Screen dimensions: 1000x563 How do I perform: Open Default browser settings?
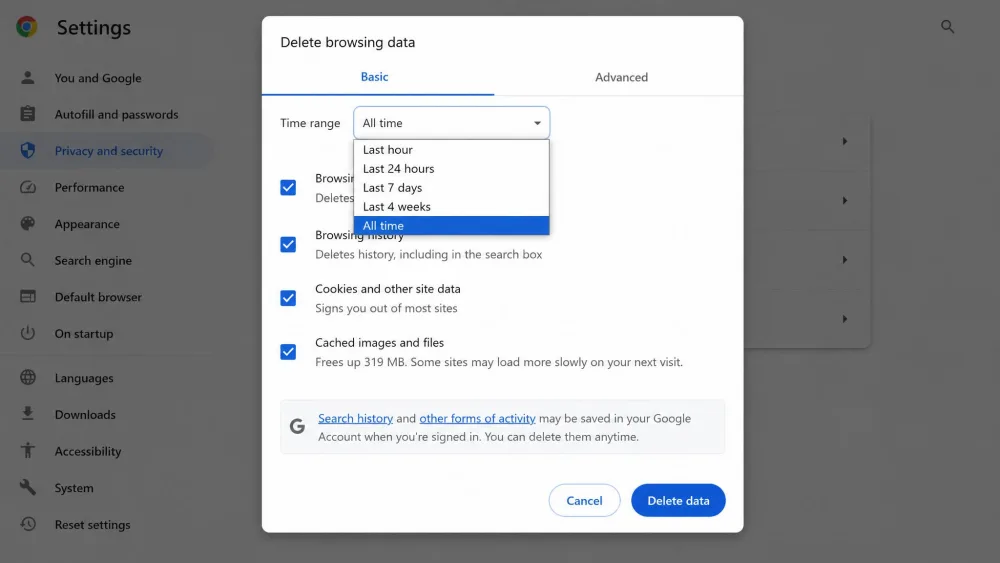tap(98, 296)
